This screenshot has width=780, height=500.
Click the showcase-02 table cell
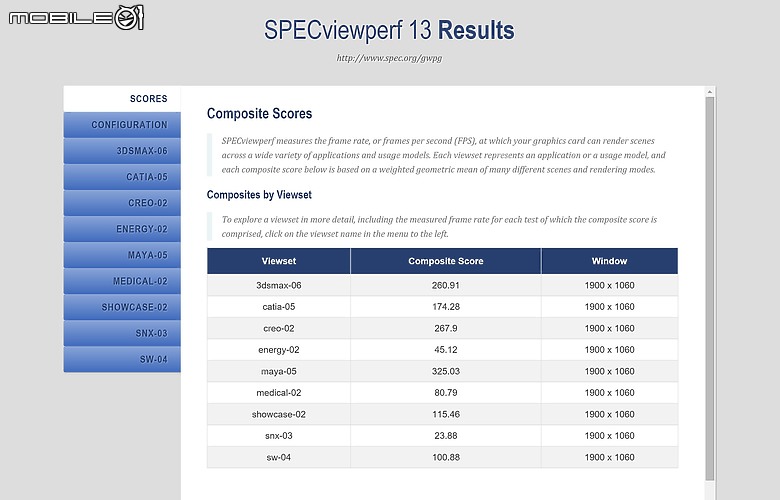(279, 414)
